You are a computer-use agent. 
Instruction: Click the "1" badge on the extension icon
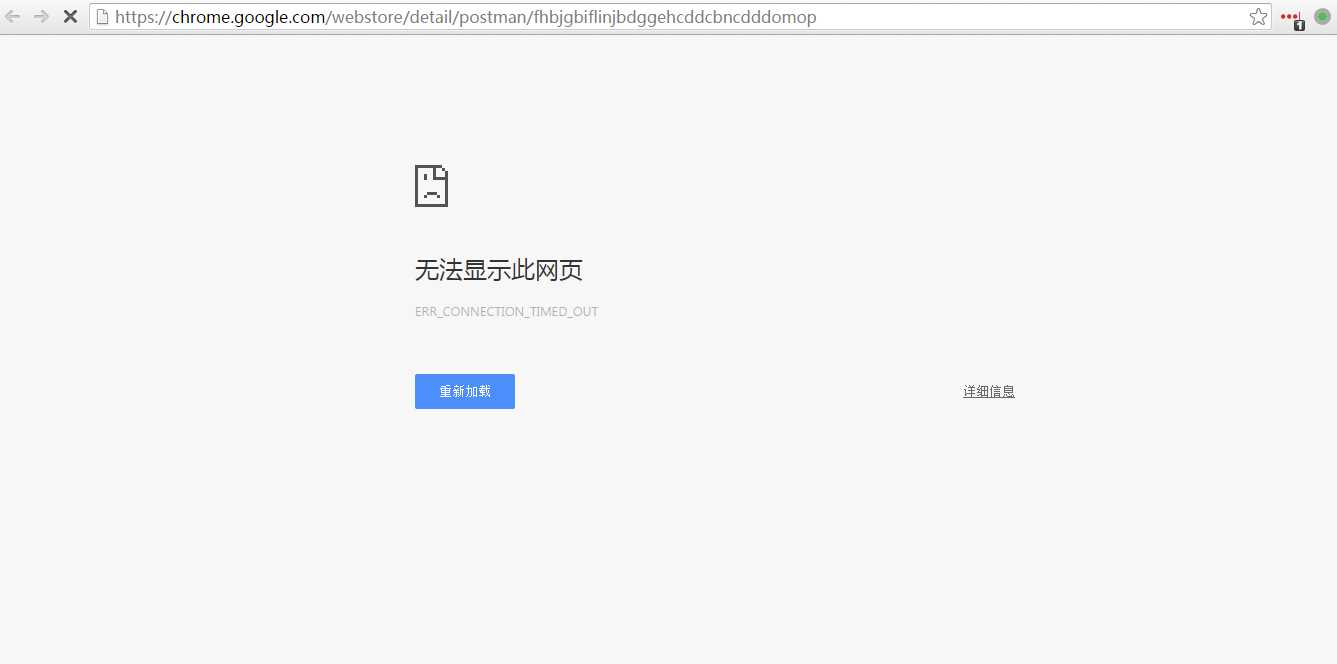[x=1298, y=23]
